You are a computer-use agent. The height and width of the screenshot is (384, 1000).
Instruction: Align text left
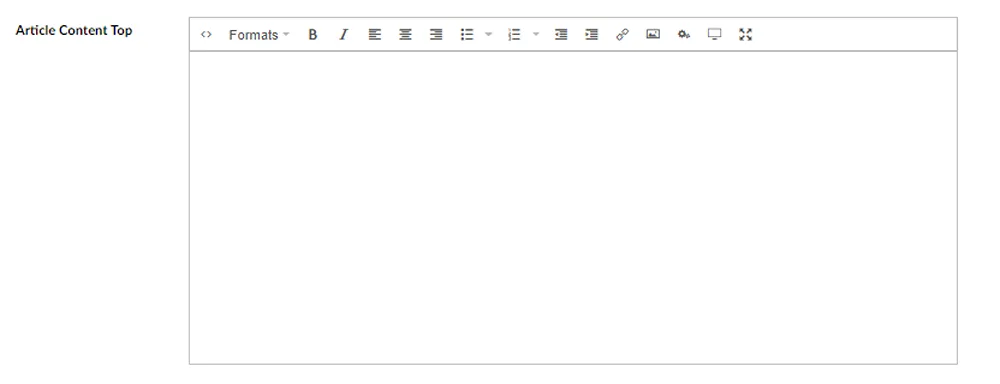374,34
